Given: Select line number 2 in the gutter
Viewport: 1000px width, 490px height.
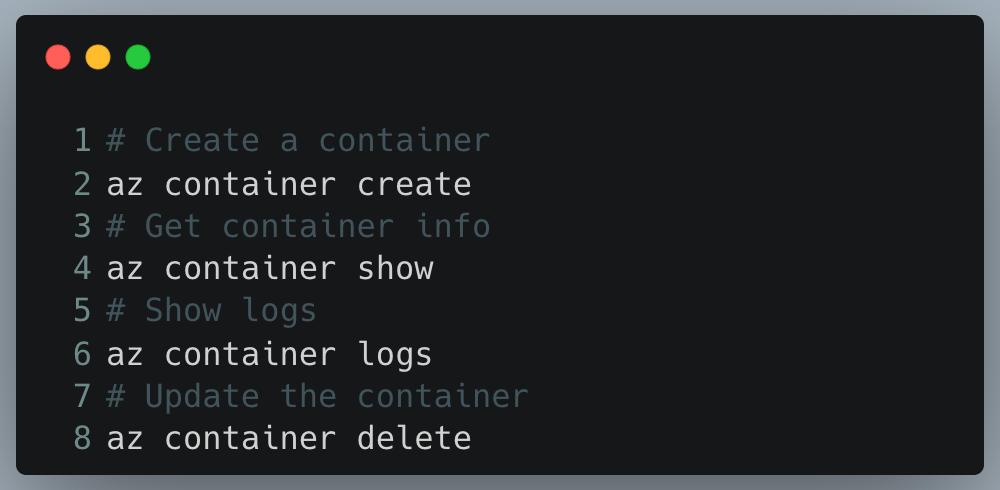Looking at the screenshot, I should tap(82, 184).
